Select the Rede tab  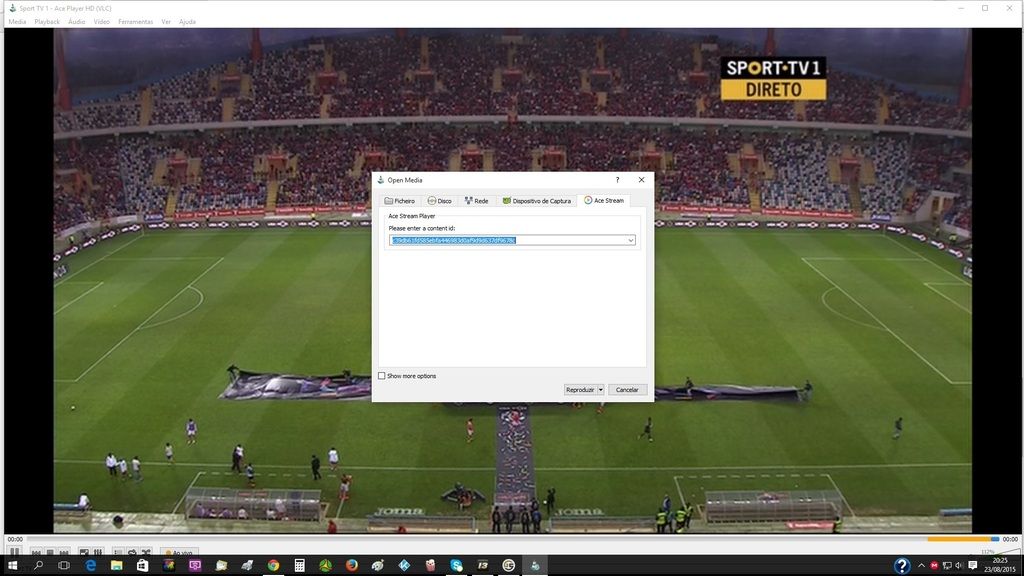[476, 201]
